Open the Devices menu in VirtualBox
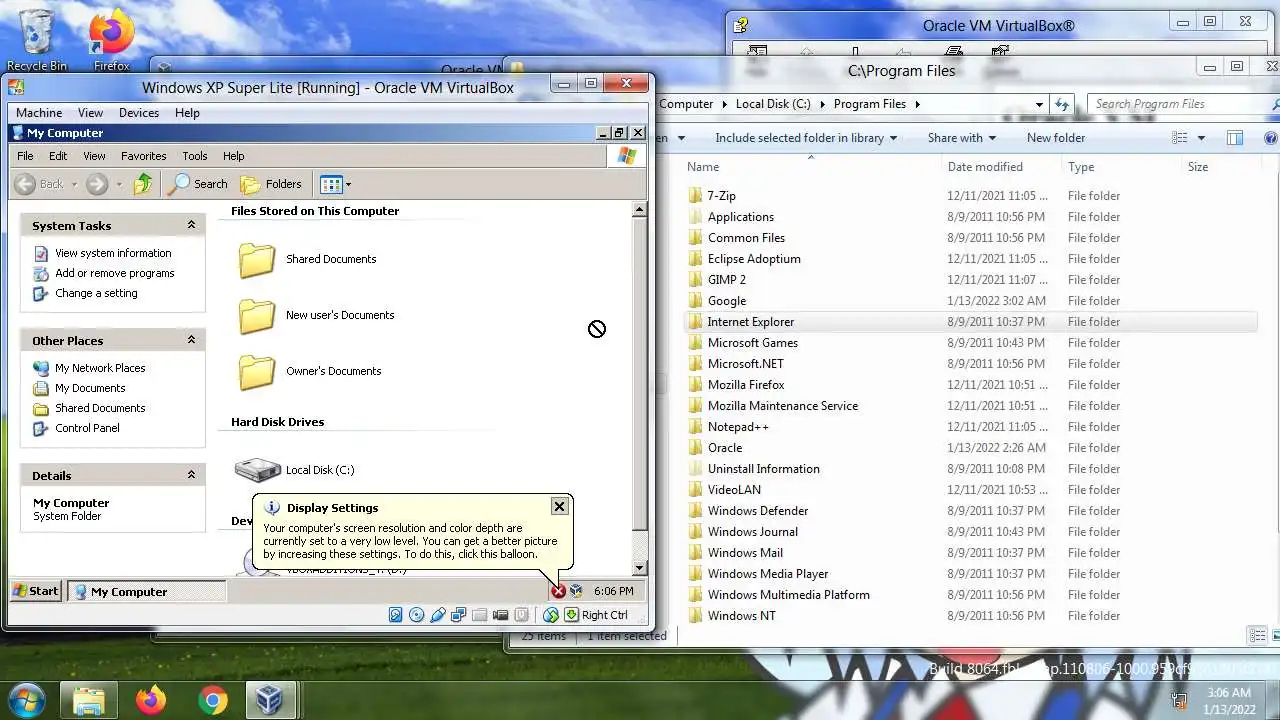The height and width of the screenshot is (720, 1280). point(139,113)
